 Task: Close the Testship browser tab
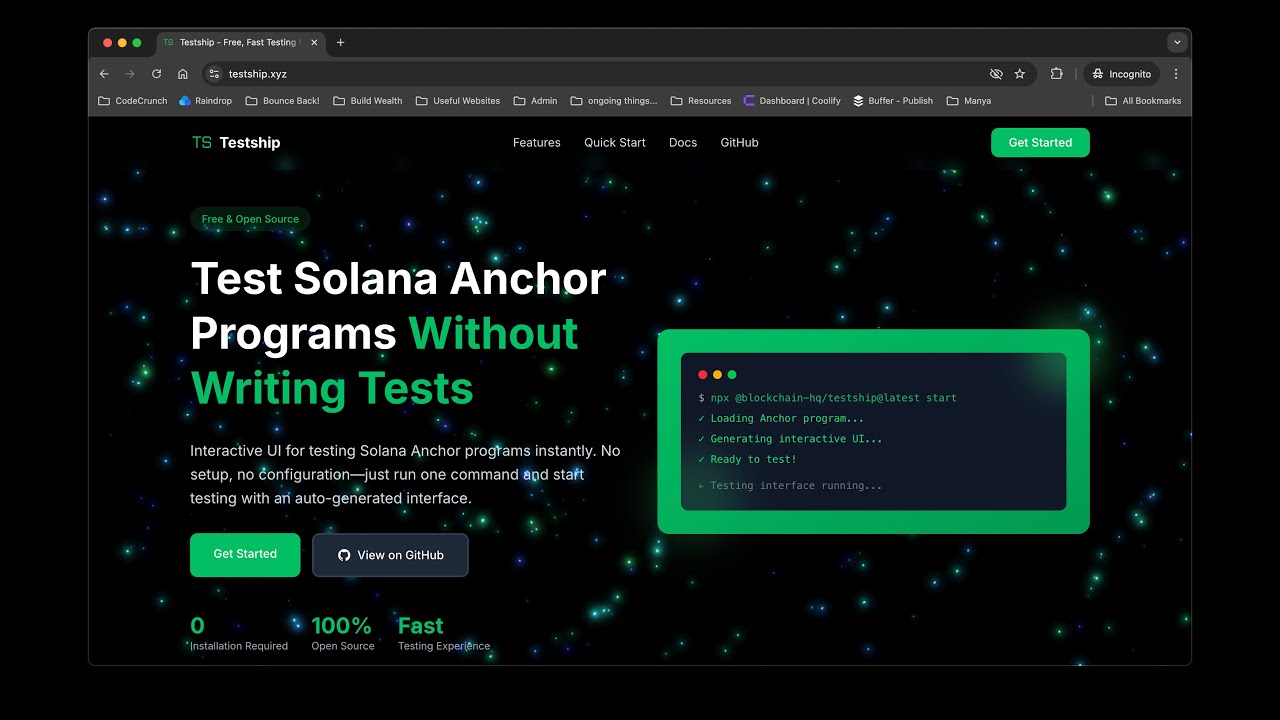point(314,43)
